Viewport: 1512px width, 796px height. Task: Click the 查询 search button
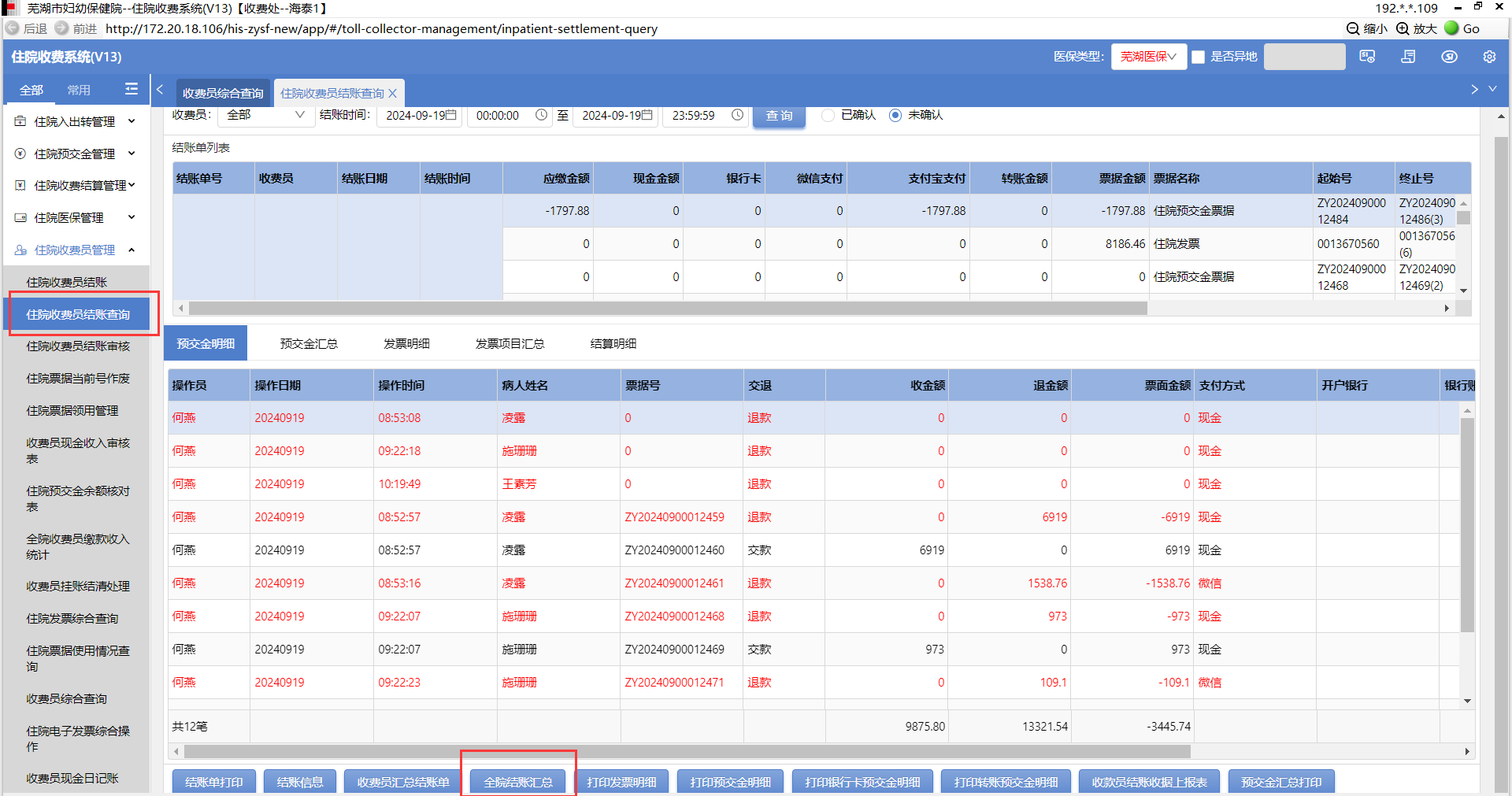[x=779, y=115]
